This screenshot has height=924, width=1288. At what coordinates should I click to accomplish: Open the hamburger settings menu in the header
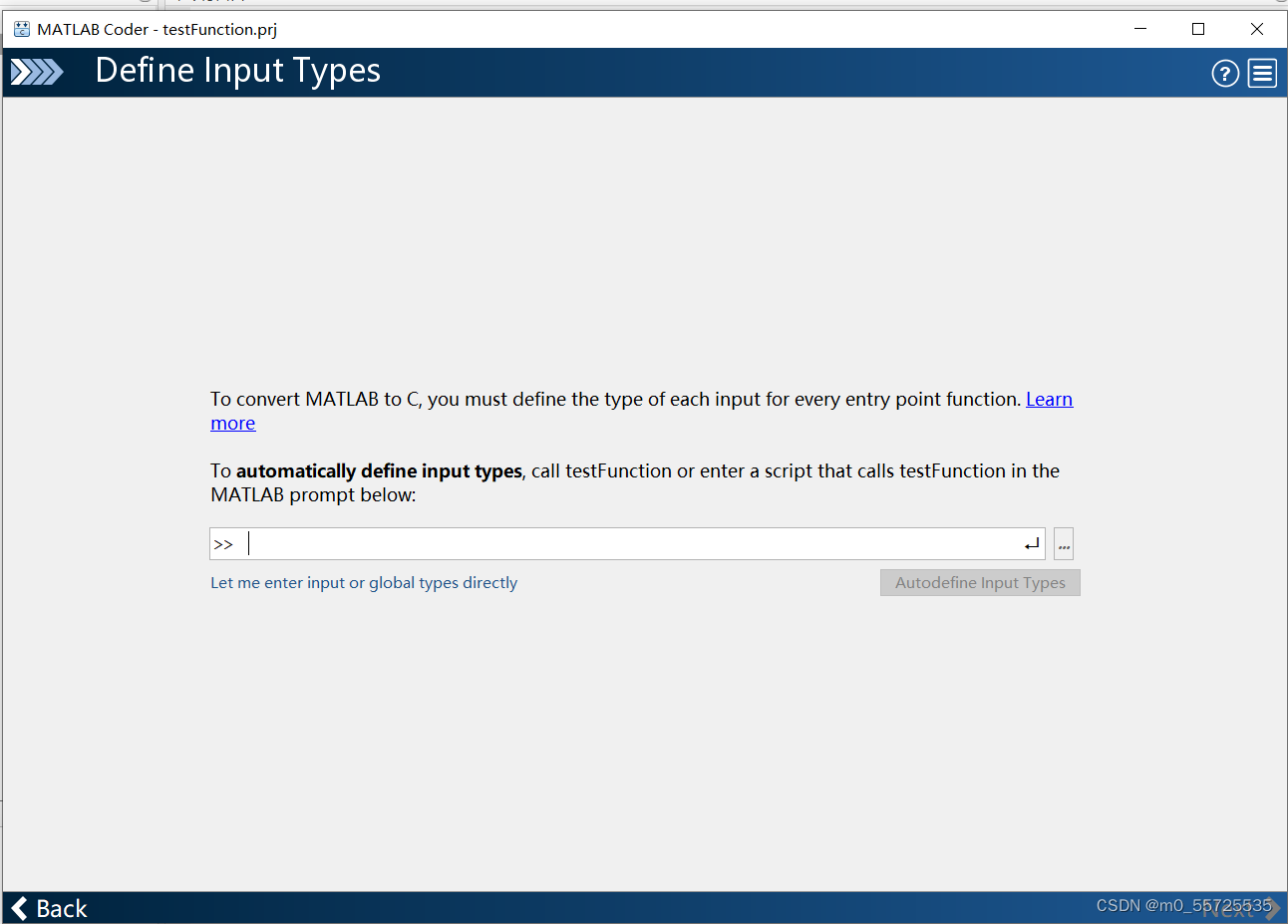[x=1261, y=73]
